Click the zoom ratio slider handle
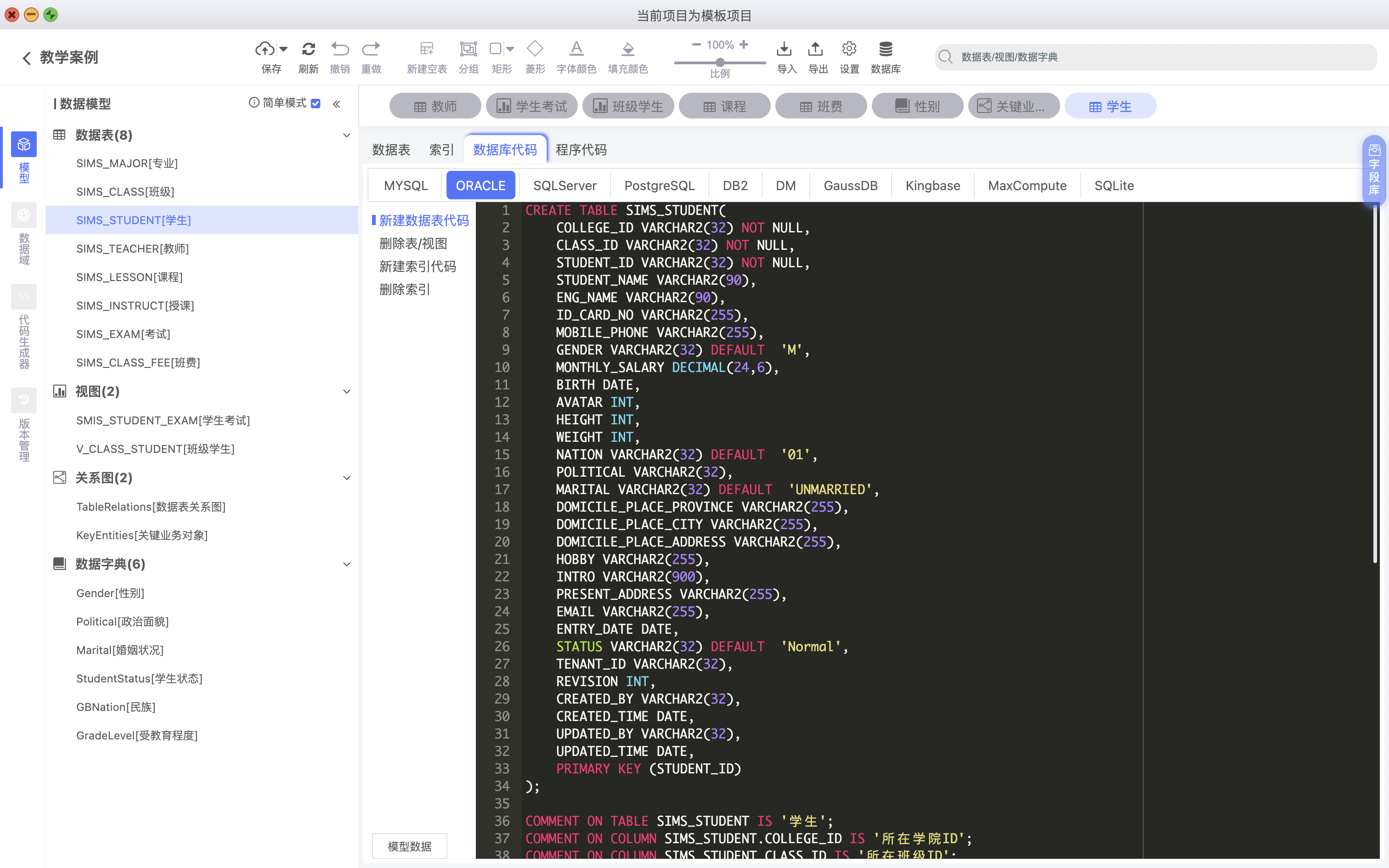This screenshot has height=868, width=1389. [720, 62]
